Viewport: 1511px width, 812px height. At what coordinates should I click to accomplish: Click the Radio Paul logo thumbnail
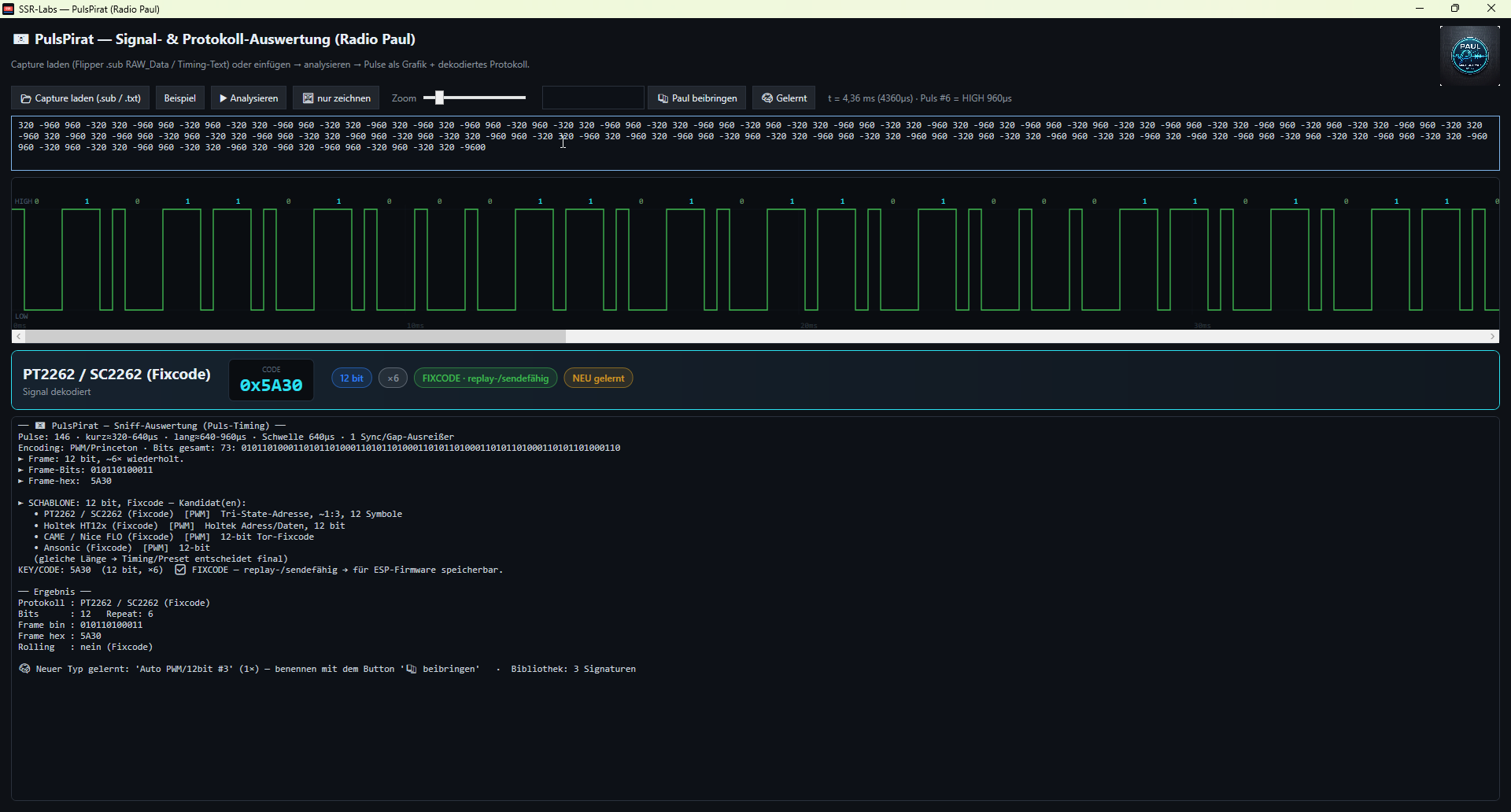tap(1469, 56)
